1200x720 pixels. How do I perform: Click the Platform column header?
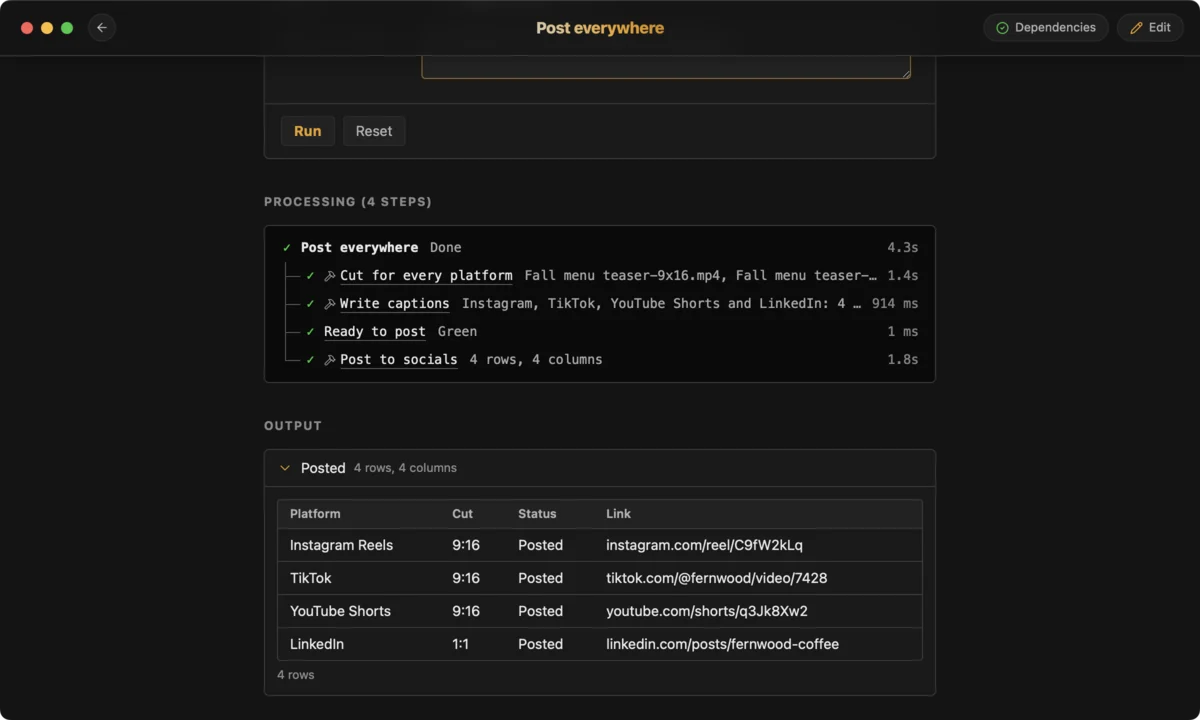(315, 513)
